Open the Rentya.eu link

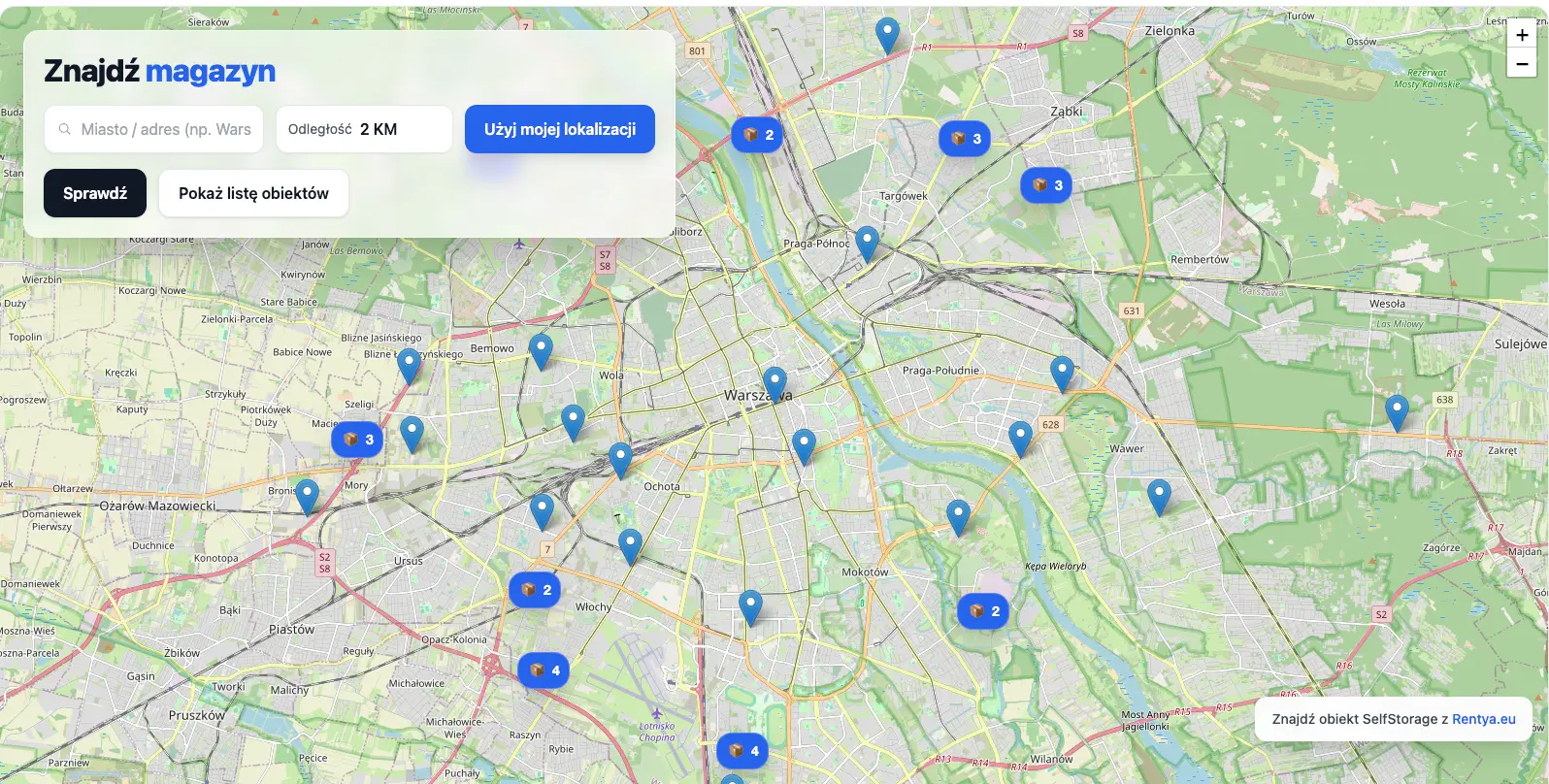(x=1483, y=719)
